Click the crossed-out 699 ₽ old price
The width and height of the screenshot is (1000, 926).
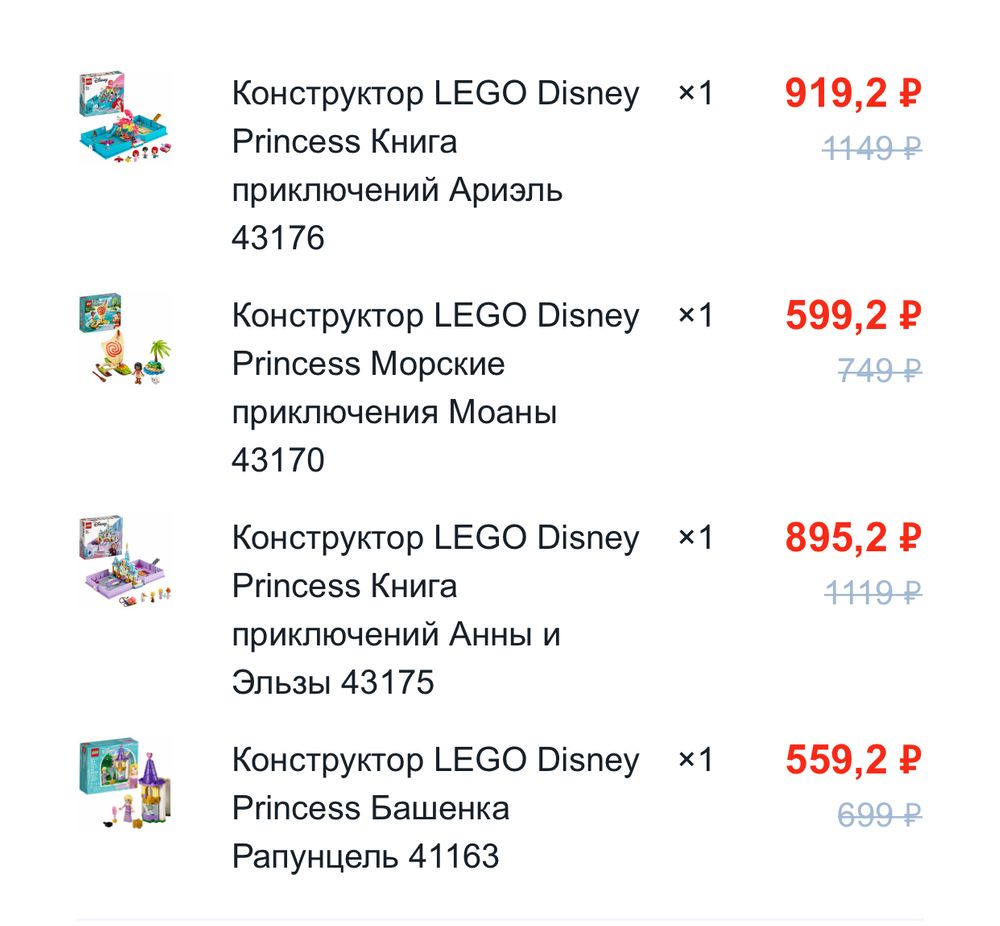(x=879, y=815)
